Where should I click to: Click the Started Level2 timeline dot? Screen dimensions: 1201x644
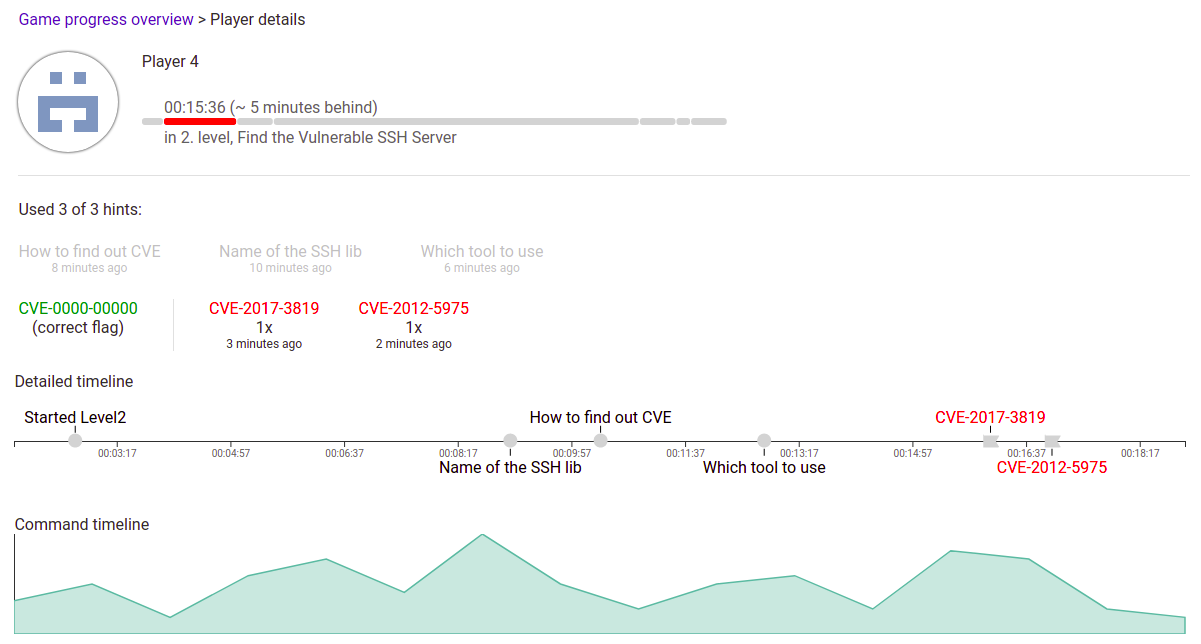point(75,440)
